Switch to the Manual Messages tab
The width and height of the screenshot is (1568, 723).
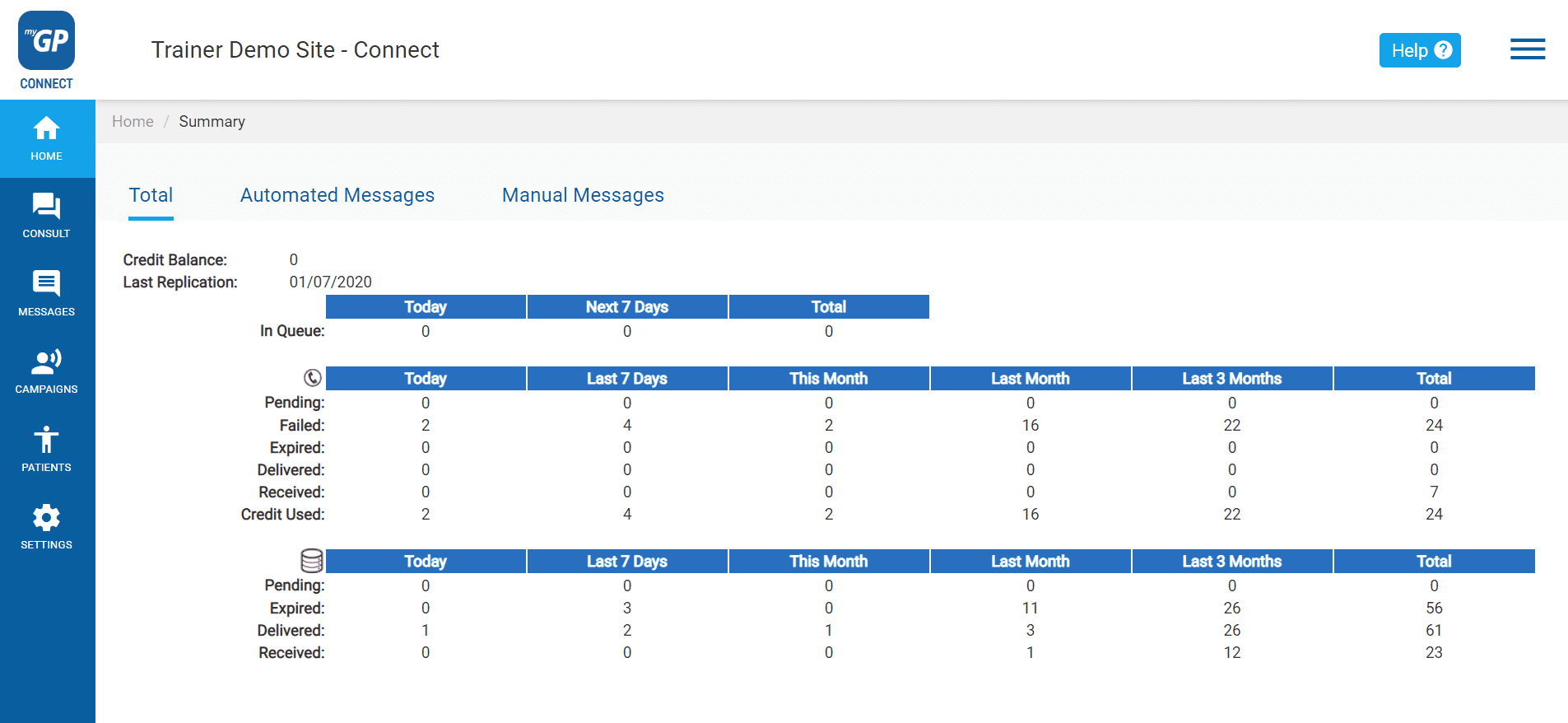tap(583, 196)
